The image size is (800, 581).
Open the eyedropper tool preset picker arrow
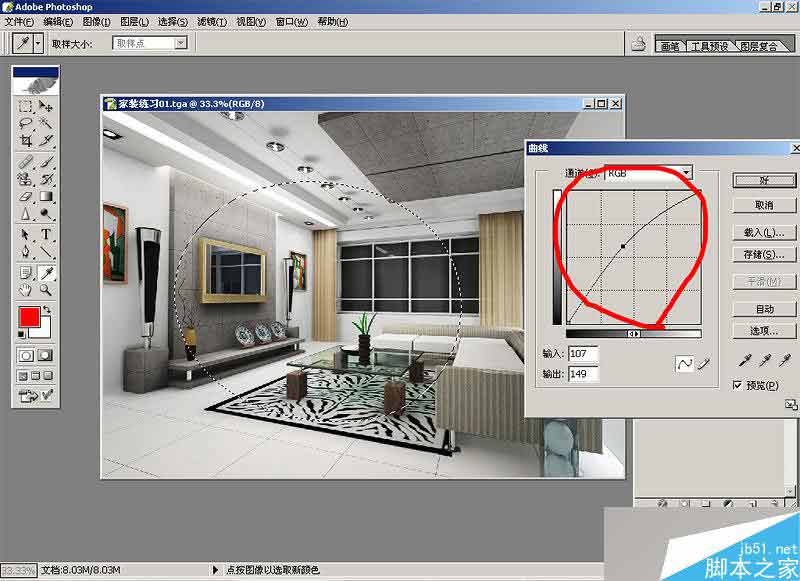[38, 44]
